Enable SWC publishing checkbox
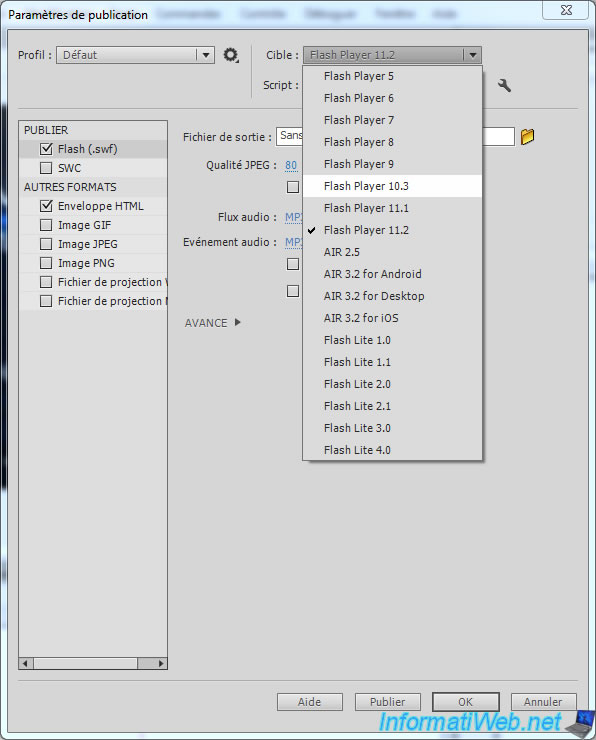Viewport: 596px width, 740px height. click(46, 168)
